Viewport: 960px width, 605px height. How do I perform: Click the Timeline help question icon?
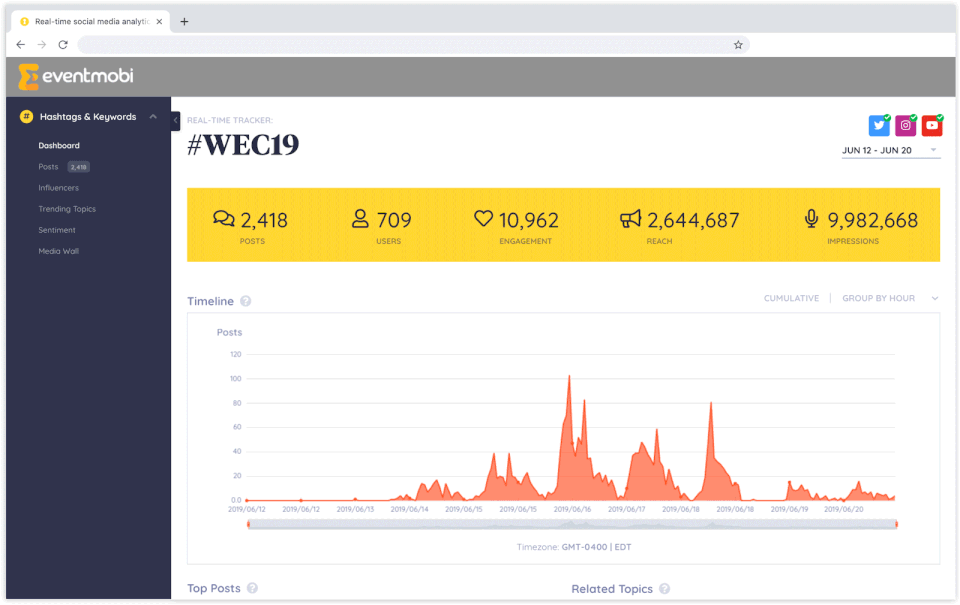(246, 301)
